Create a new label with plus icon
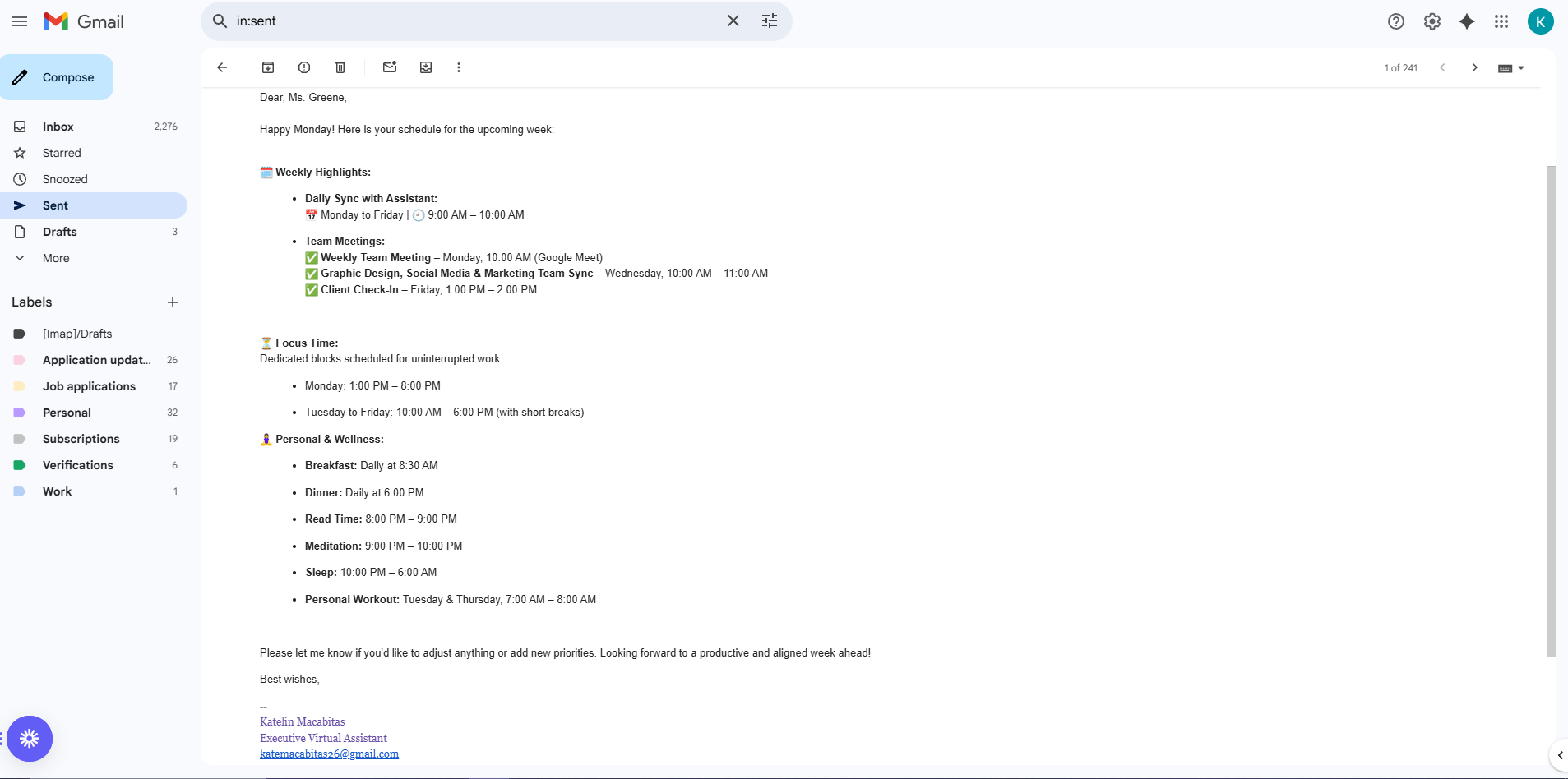Image resolution: width=1568 pixels, height=779 pixels. point(173,302)
